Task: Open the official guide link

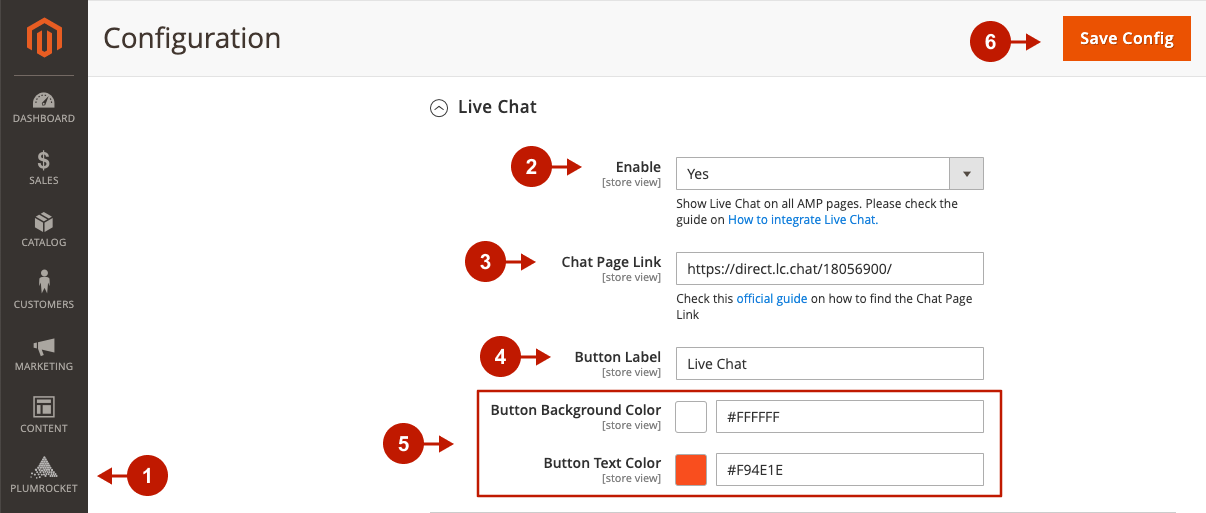Action: pyautogui.click(x=771, y=298)
